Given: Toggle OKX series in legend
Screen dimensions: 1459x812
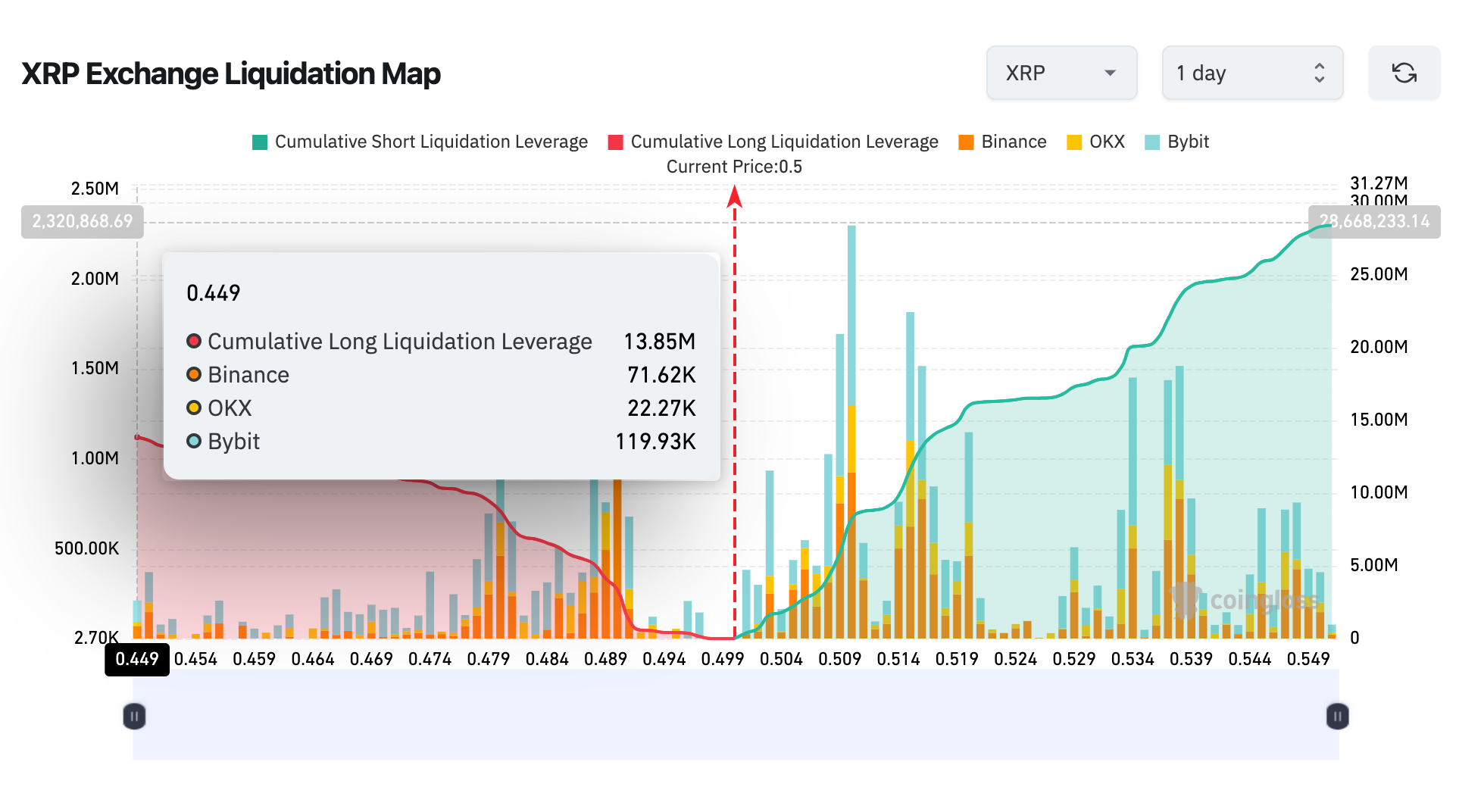Looking at the screenshot, I should tap(1095, 142).
